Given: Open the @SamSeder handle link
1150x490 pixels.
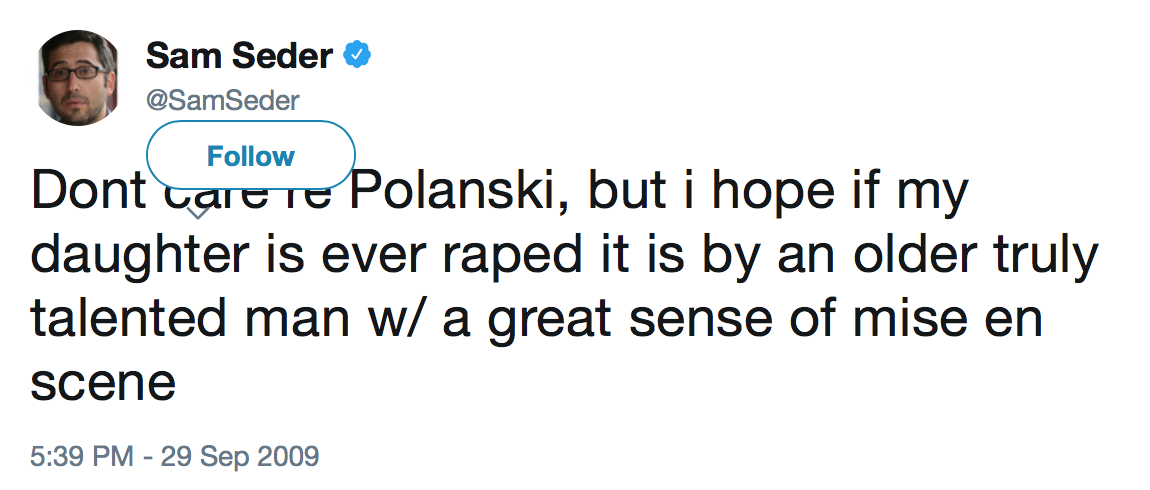Looking at the screenshot, I should 223,100.
